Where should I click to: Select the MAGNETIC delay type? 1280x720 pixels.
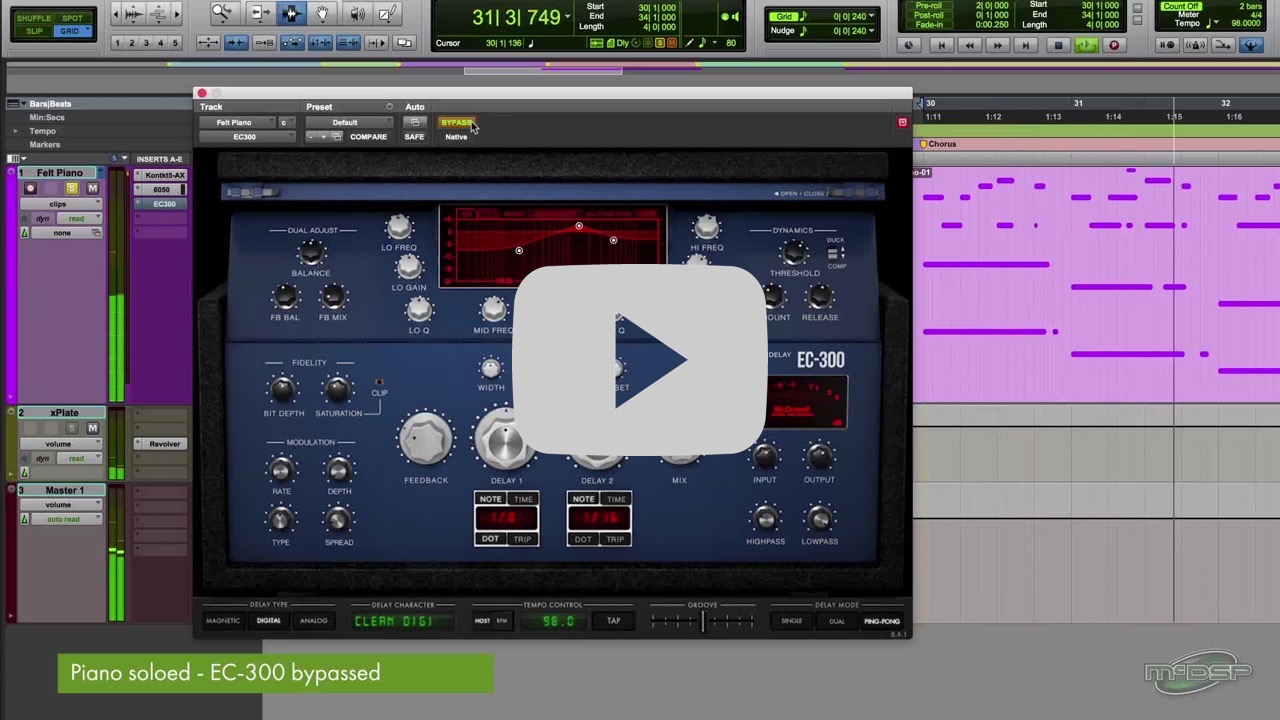[x=223, y=621]
